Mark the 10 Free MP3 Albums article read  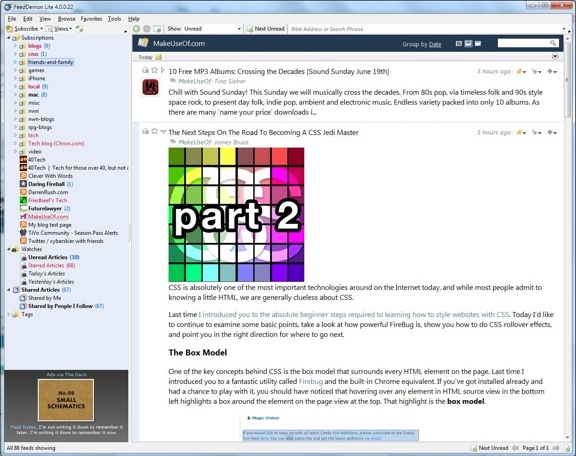point(145,70)
